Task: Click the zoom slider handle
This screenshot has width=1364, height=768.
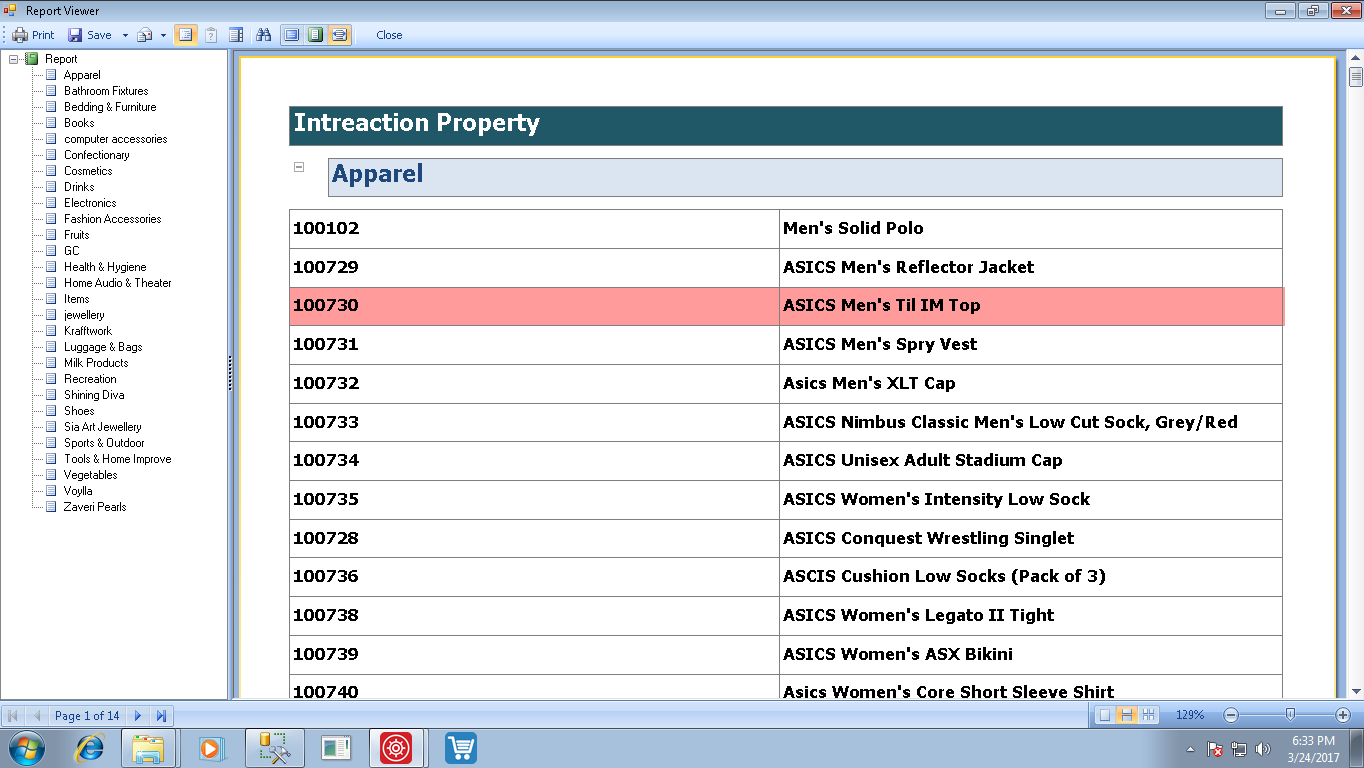Action: point(1290,715)
